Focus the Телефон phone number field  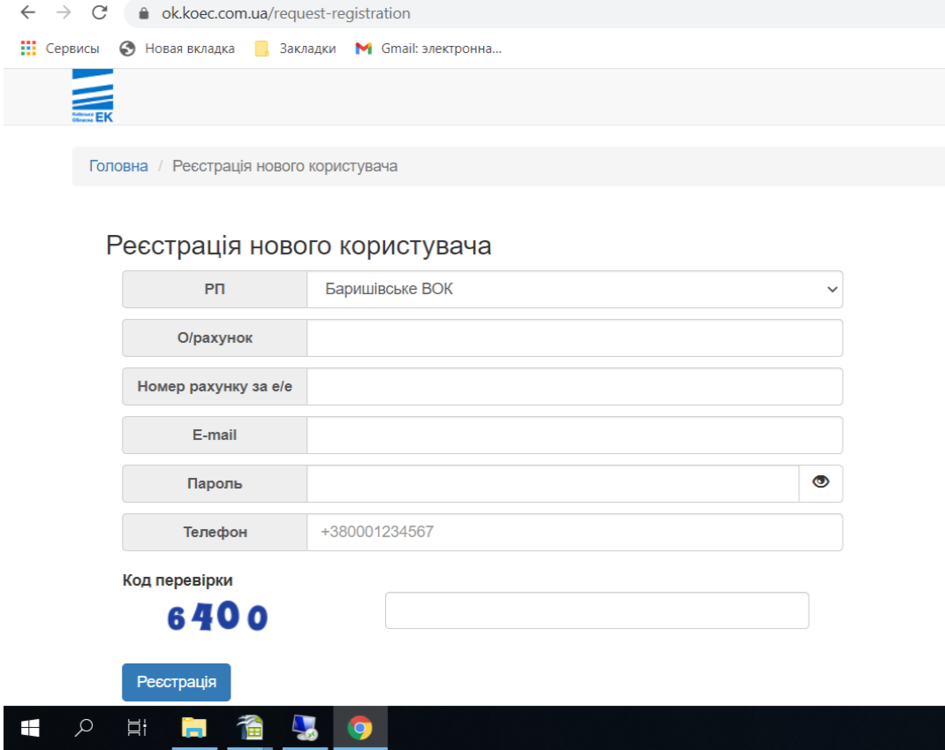(x=575, y=532)
